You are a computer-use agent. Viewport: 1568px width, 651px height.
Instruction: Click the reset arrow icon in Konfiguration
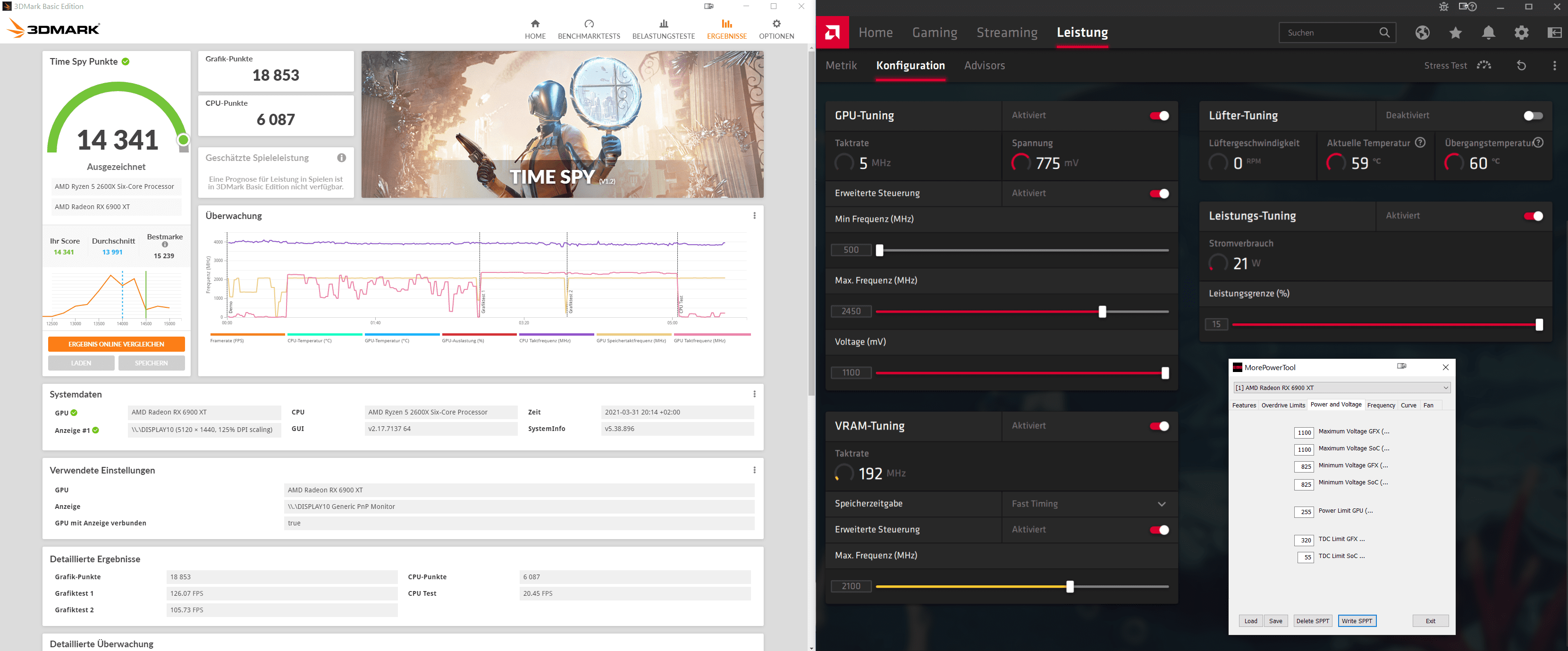click(x=1521, y=66)
